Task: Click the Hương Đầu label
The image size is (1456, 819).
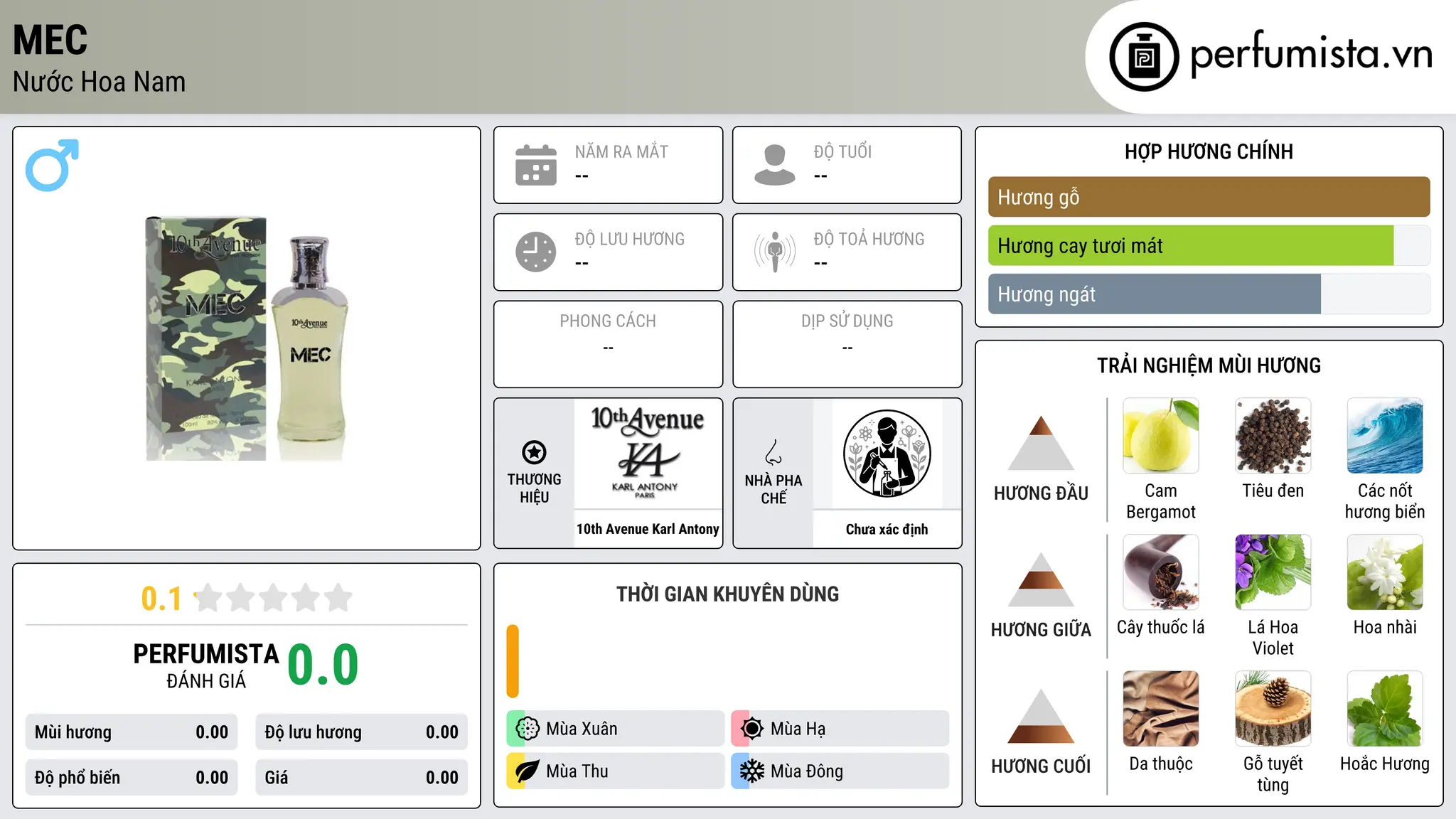Action: pos(1041,493)
